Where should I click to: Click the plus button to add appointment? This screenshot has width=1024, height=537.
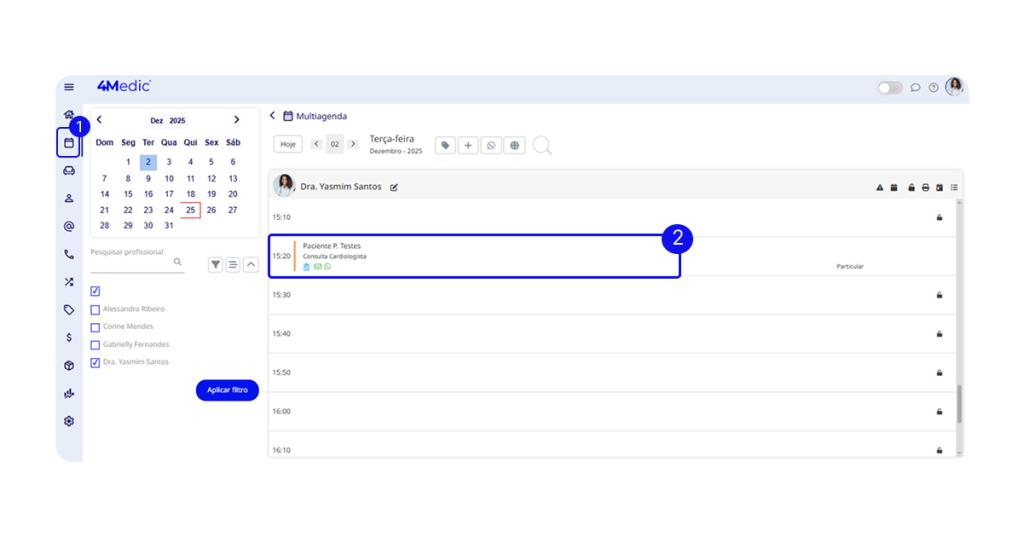[x=468, y=145]
